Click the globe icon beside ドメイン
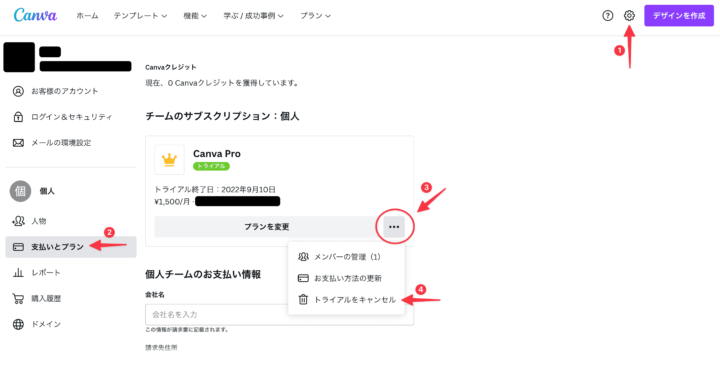This screenshot has width=720, height=370. pyautogui.click(x=18, y=325)
